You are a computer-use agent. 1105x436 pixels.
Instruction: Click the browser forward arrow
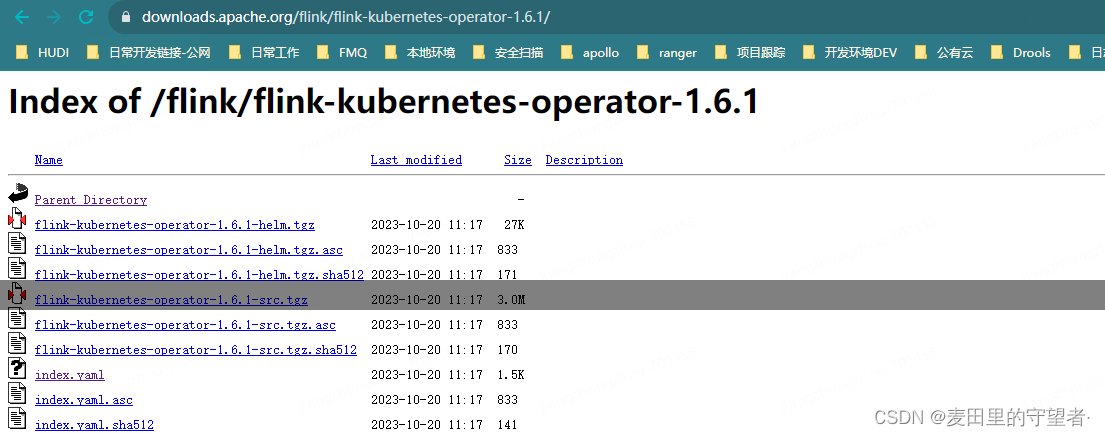tap(54, 17)
